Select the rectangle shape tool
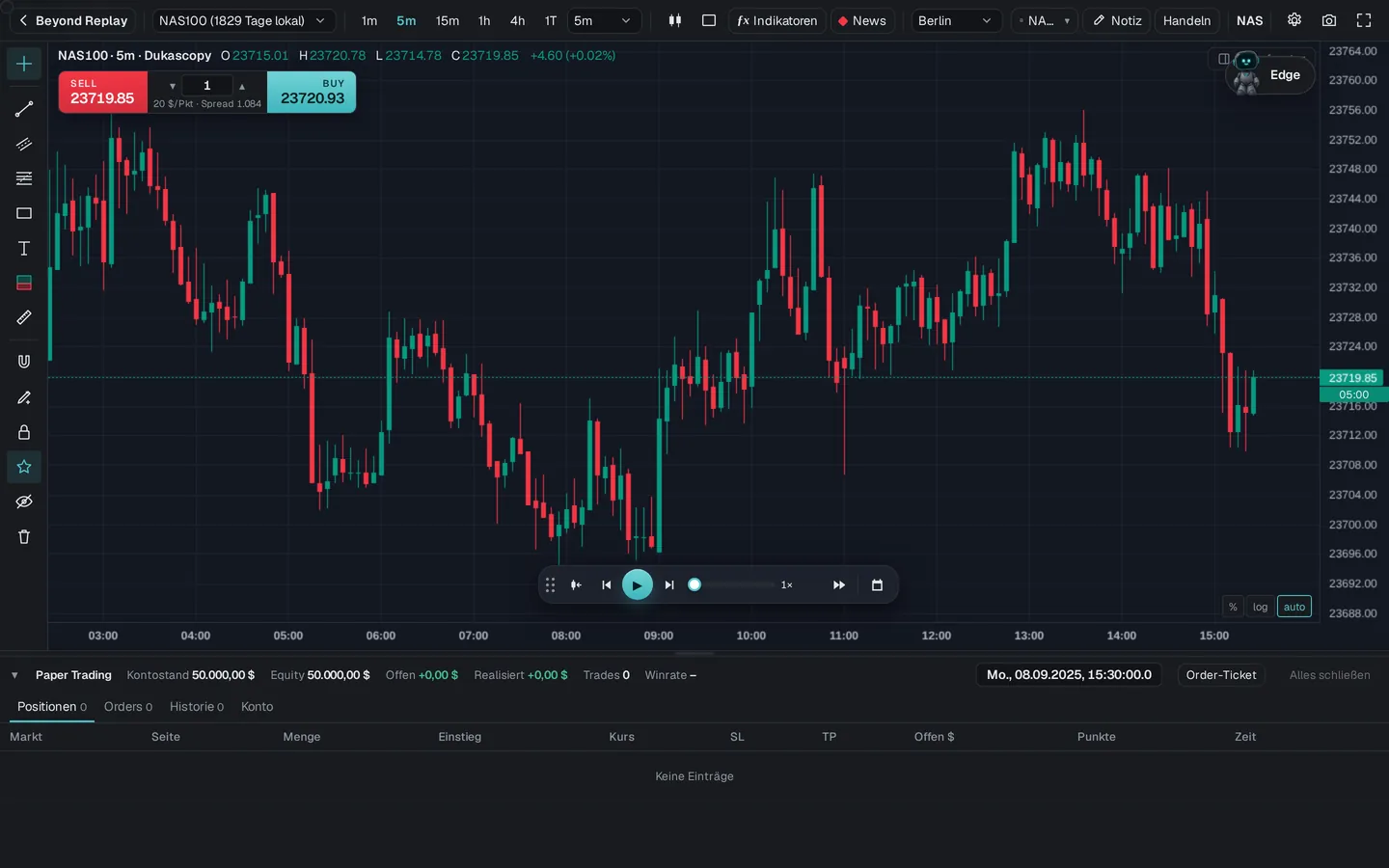The width and height of the screenshot is (1389, 868). [24, 213]
